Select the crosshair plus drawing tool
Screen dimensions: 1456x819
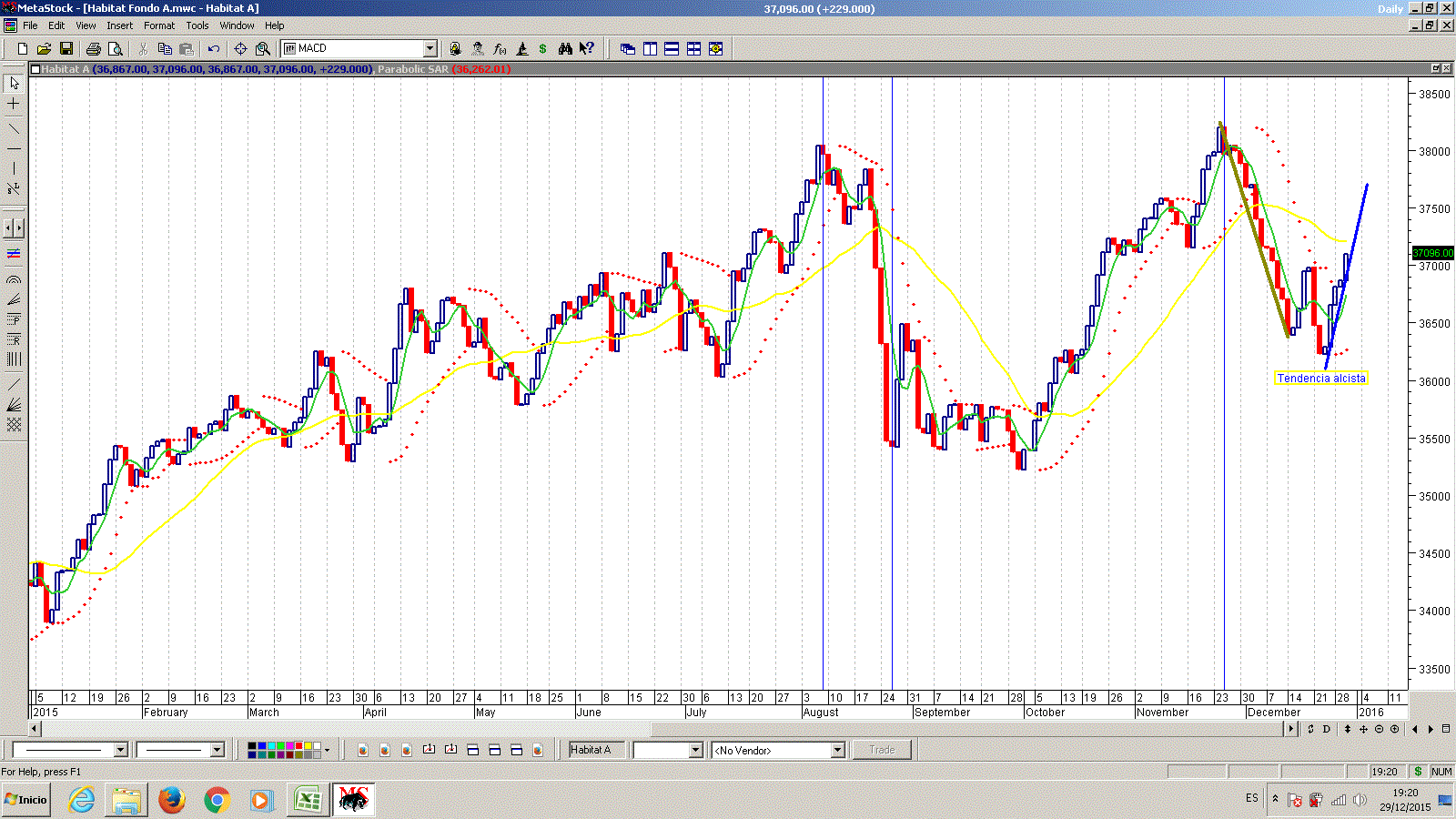click(x=14, y=104)
